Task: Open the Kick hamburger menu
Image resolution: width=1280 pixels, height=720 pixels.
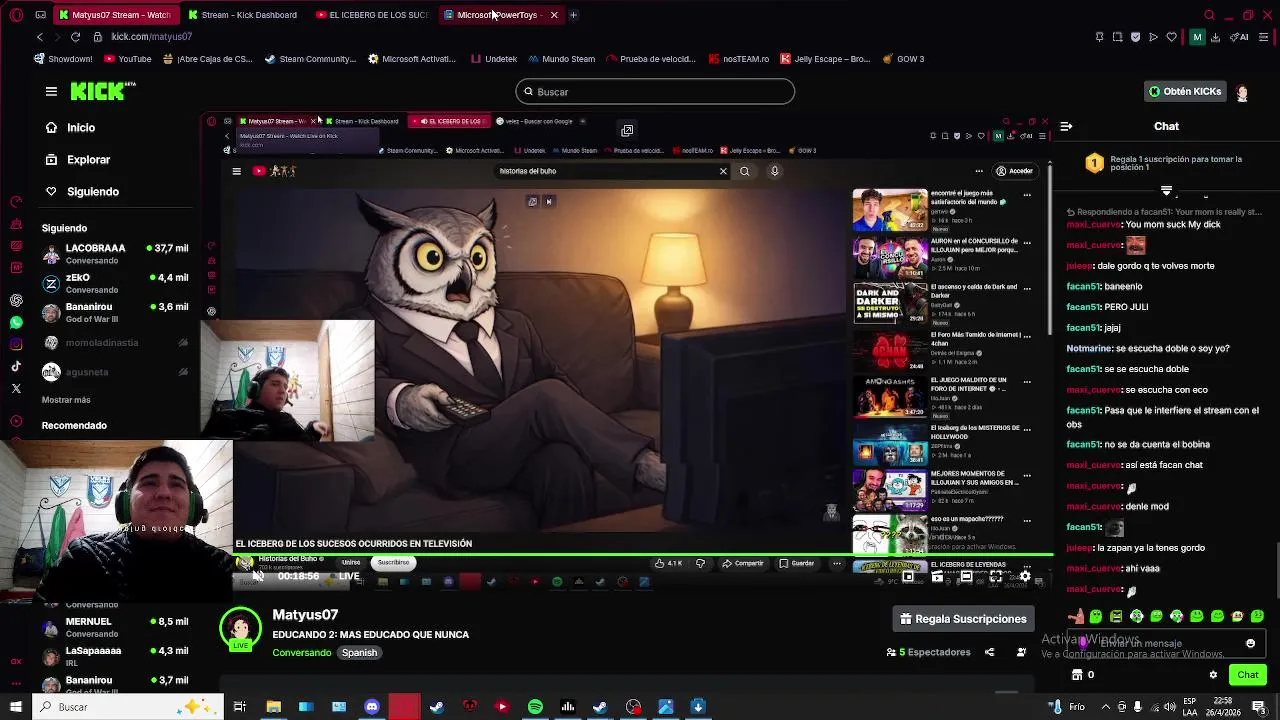Action: [x=51, y=91]
